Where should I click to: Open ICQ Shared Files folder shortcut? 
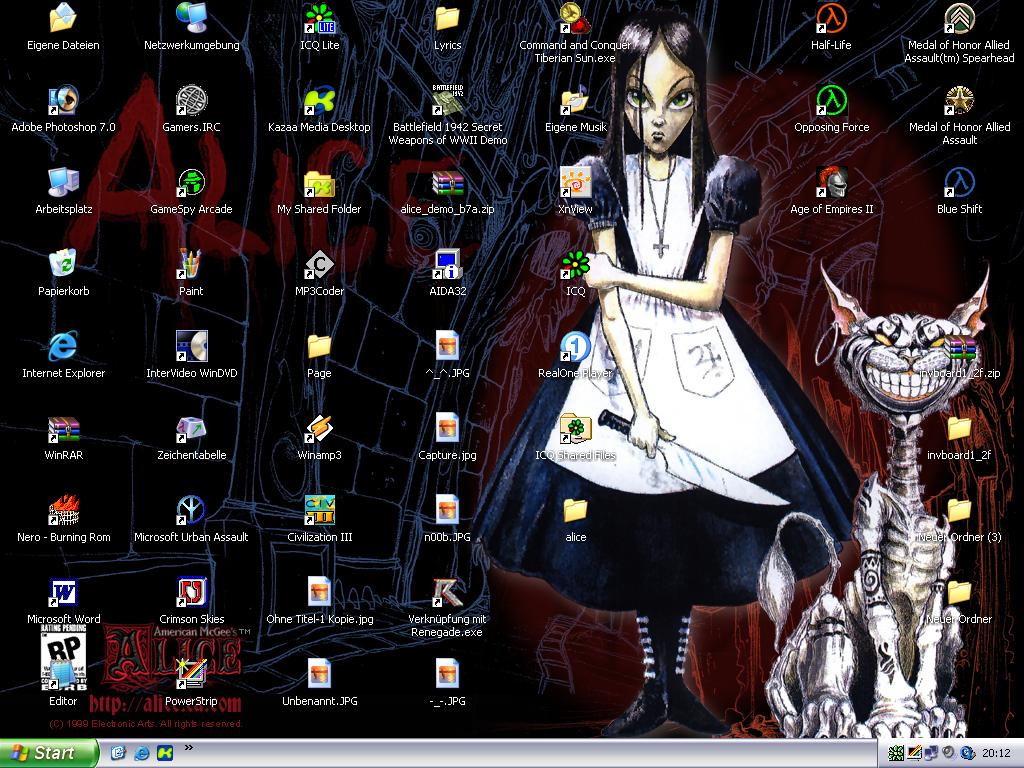click(x=575, y=429)
